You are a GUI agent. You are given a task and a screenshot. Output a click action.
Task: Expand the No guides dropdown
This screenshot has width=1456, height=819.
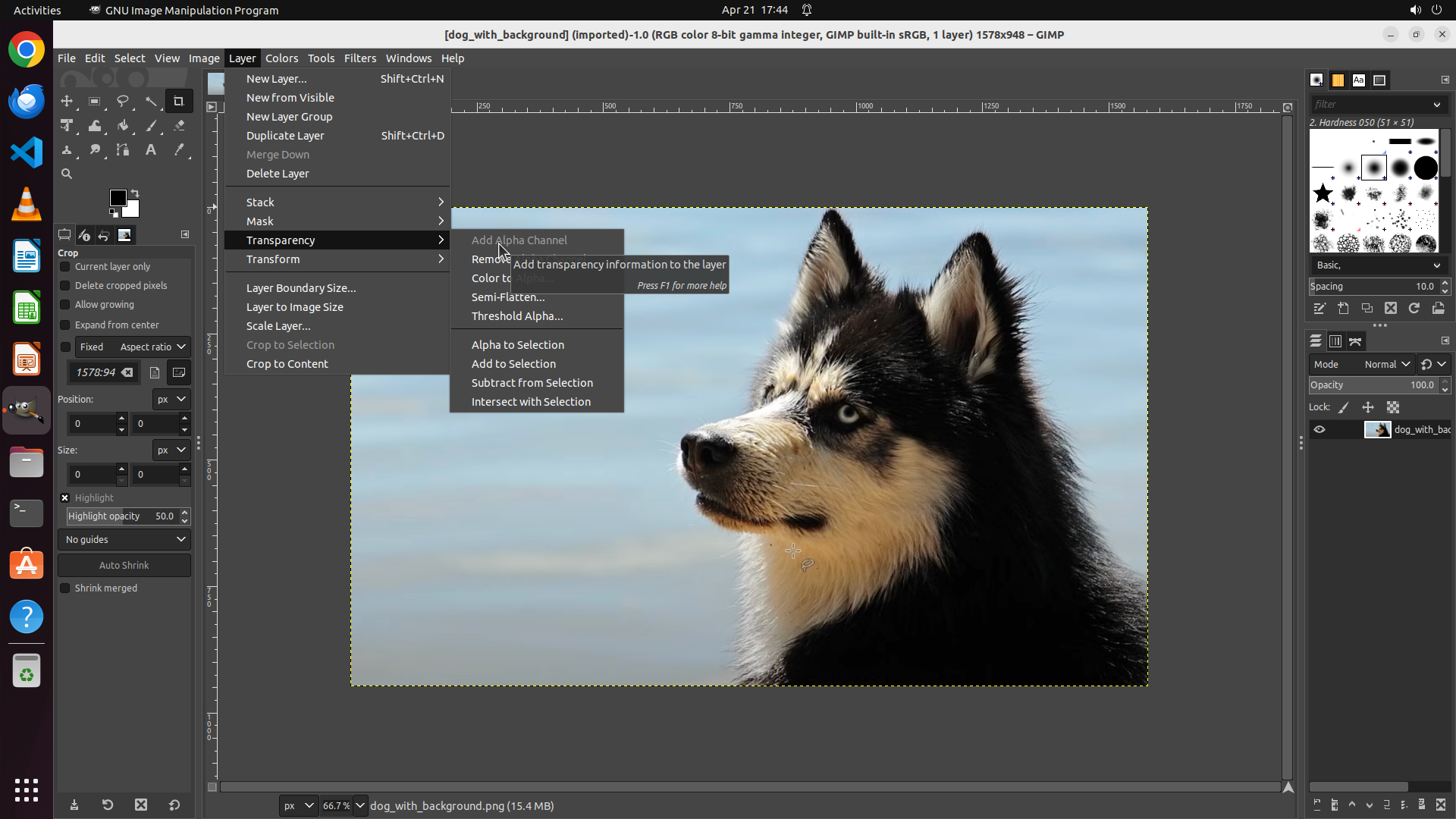click(x=124, y=540)
